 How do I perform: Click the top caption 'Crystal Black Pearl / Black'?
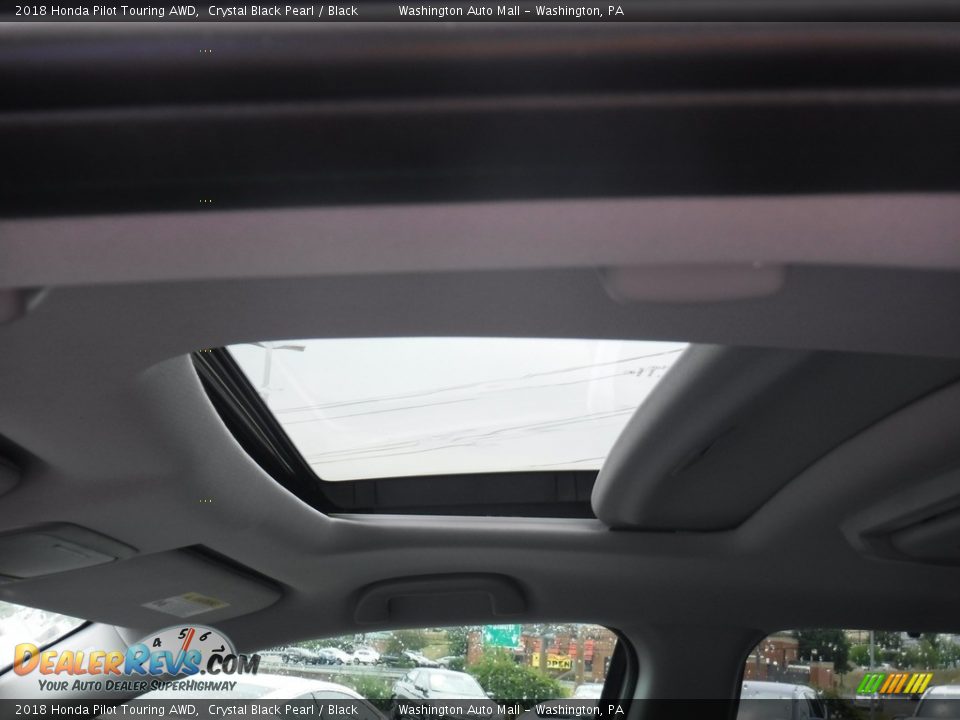tap(283, 10)
